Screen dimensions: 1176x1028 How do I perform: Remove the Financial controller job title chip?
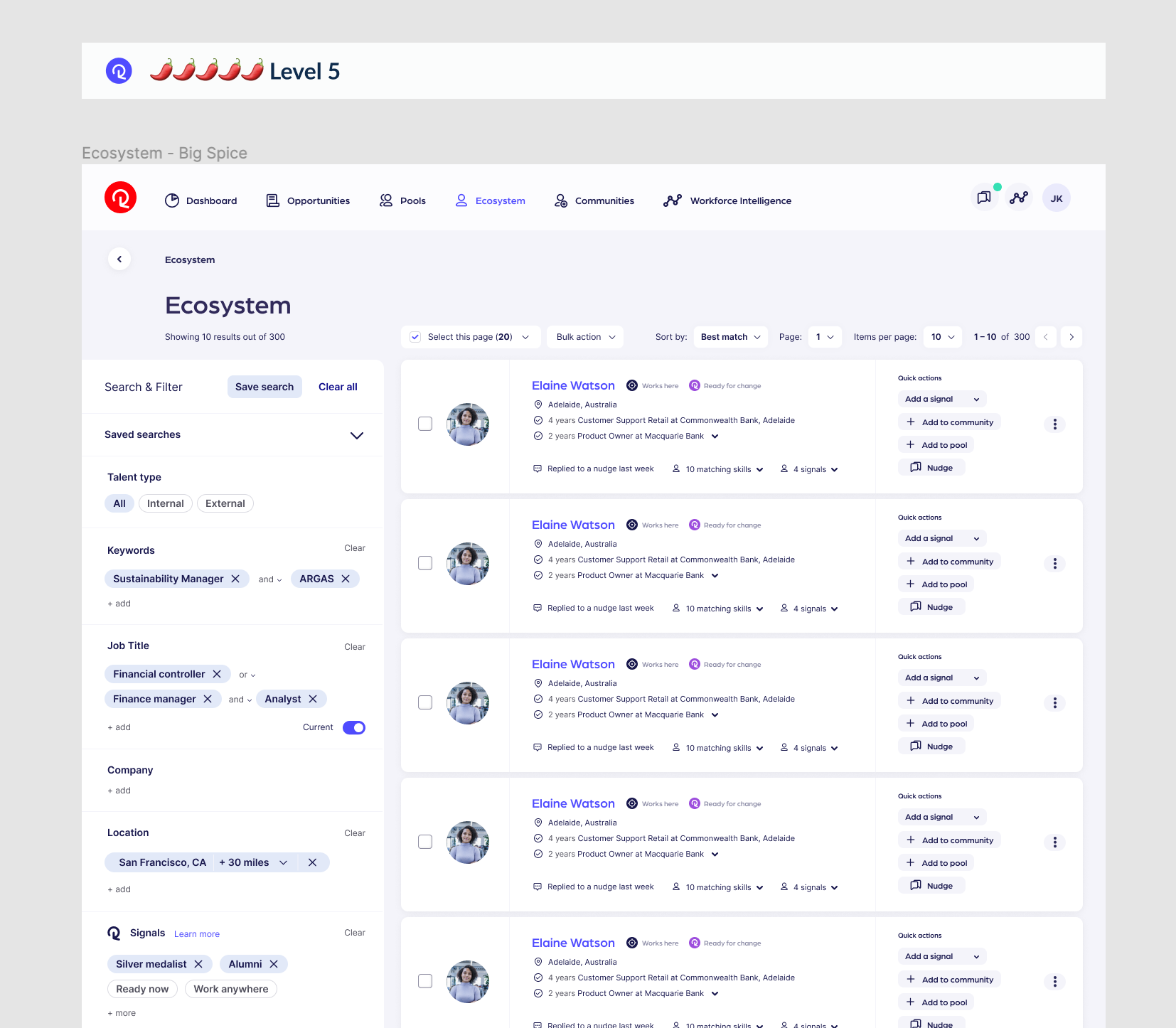tap(217, 674)
